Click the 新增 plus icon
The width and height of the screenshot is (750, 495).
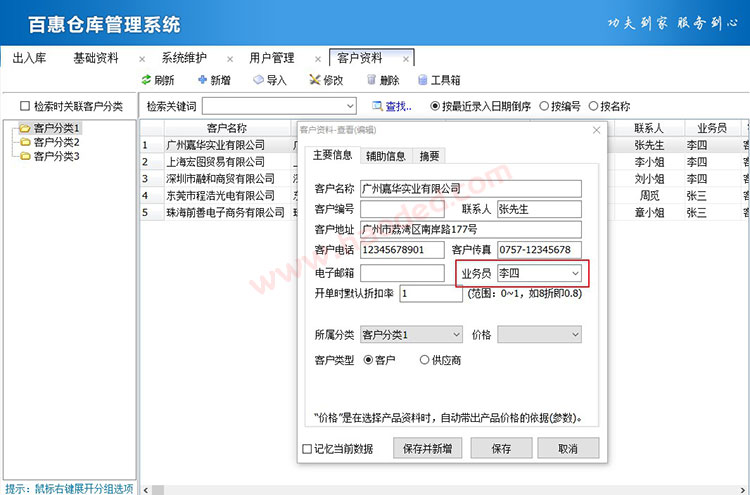click(x=202, y=80)
